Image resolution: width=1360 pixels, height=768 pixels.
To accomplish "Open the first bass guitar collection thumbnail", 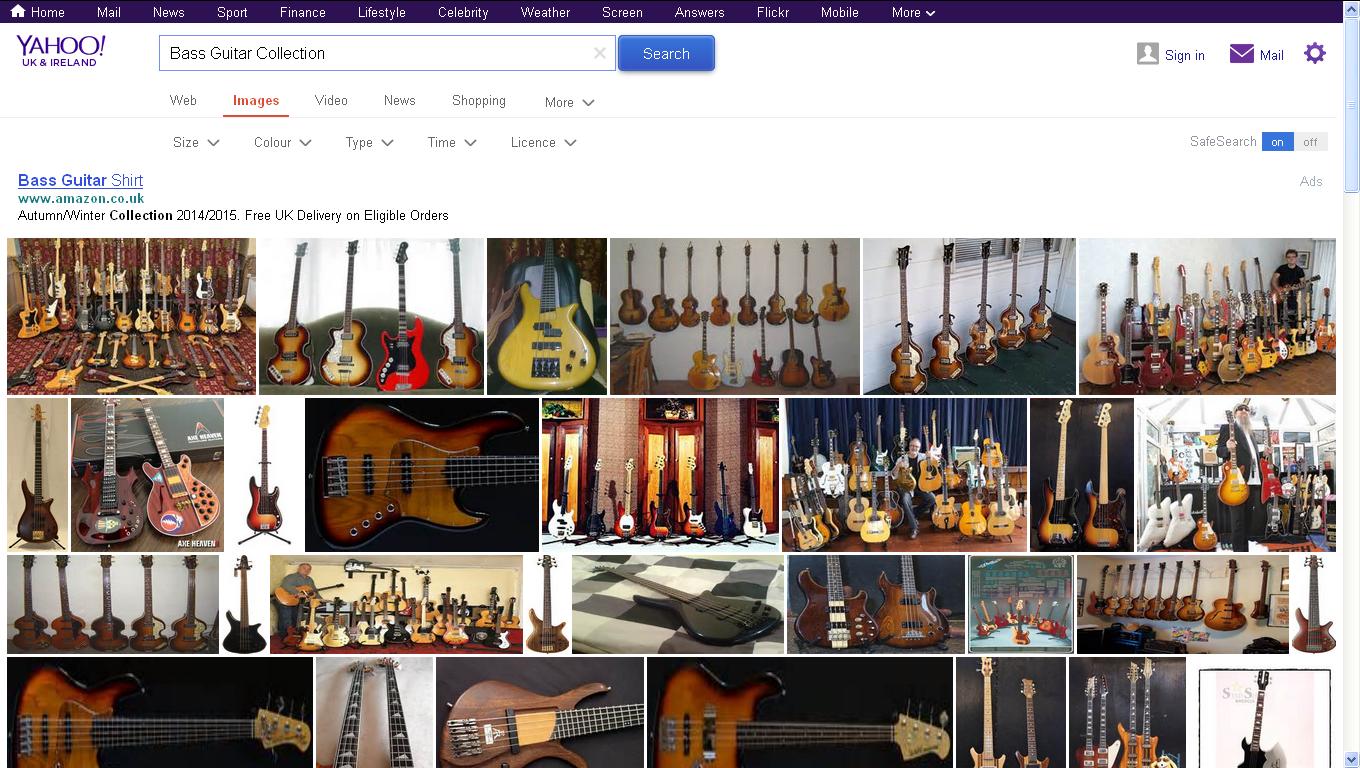I will coord(131,316).
